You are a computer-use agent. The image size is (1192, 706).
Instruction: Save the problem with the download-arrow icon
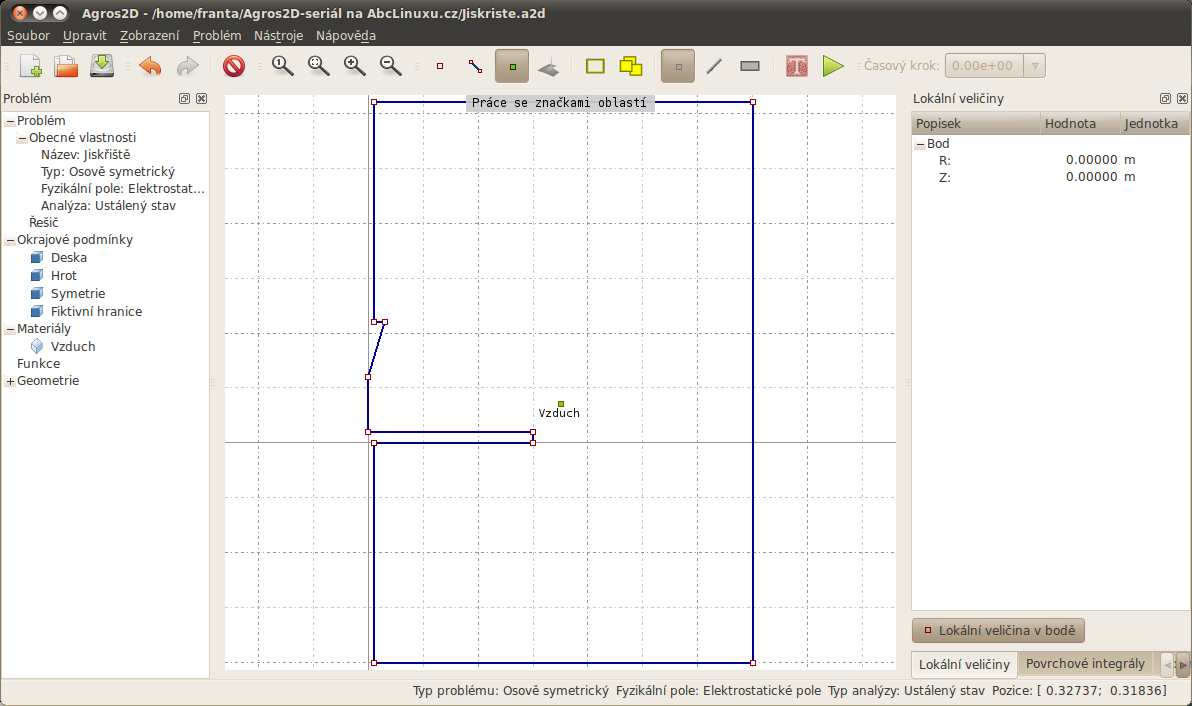pos(102,66)
